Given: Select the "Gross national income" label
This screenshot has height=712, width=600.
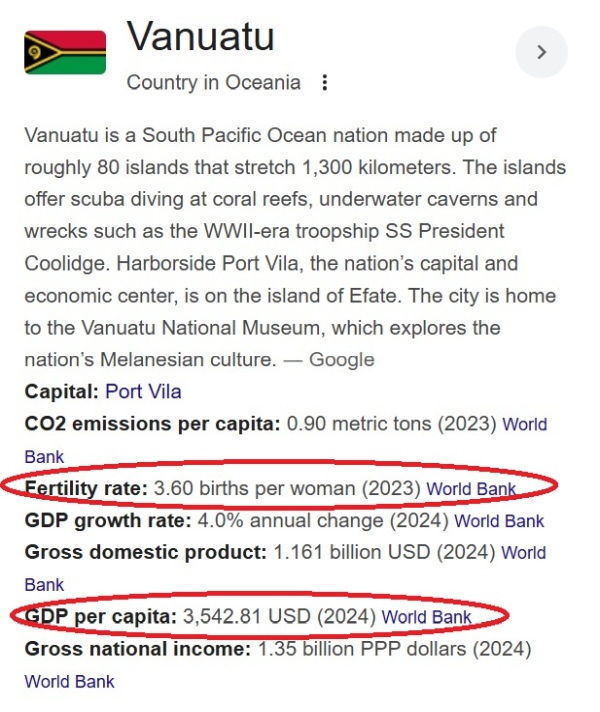Looking at the screenshot, I should (x=137, y=649).
